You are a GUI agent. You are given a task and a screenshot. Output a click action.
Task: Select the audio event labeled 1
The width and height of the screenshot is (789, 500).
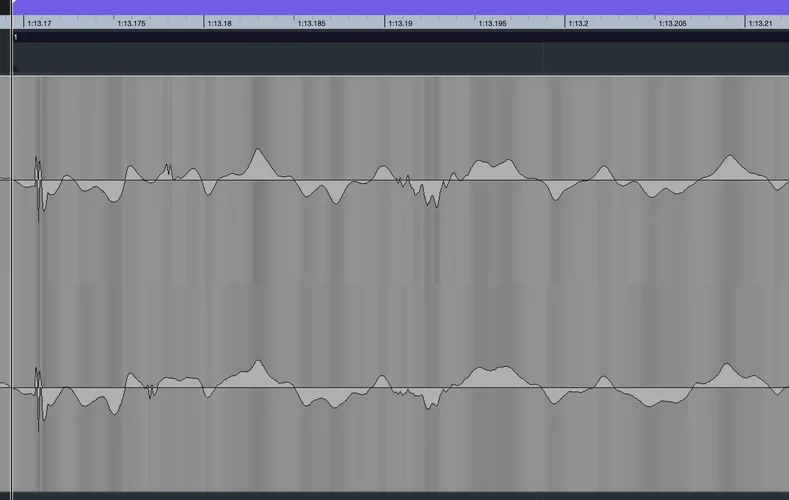(401, 37)
